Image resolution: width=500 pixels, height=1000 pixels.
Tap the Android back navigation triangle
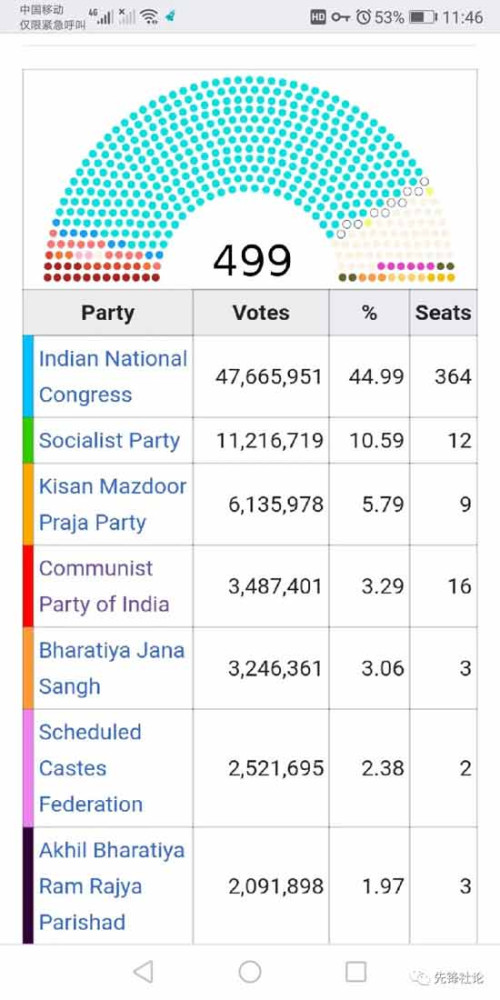coord(143,971)
